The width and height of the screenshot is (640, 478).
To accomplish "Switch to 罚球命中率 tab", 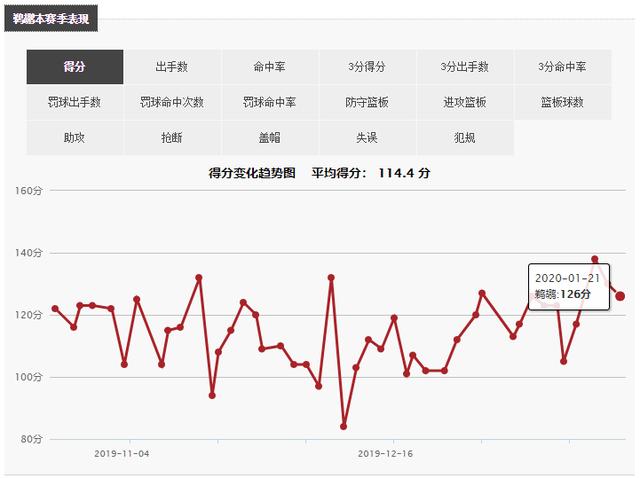I will click(269, 102).
